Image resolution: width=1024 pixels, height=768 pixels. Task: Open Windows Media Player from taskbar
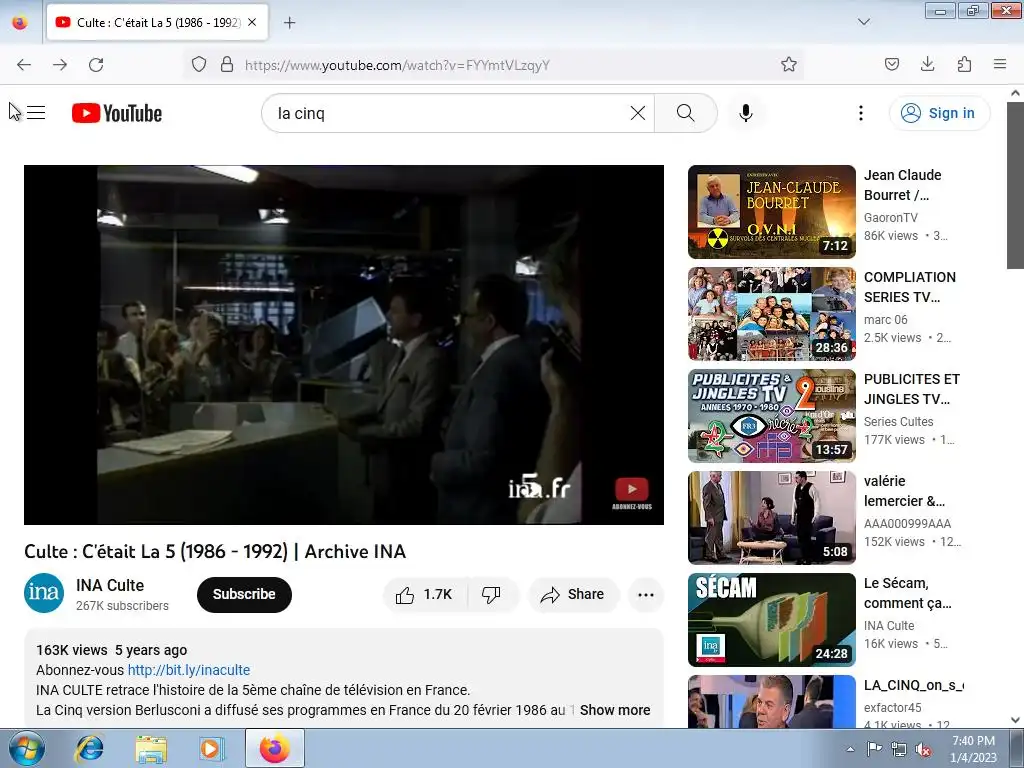coord(212,748)
